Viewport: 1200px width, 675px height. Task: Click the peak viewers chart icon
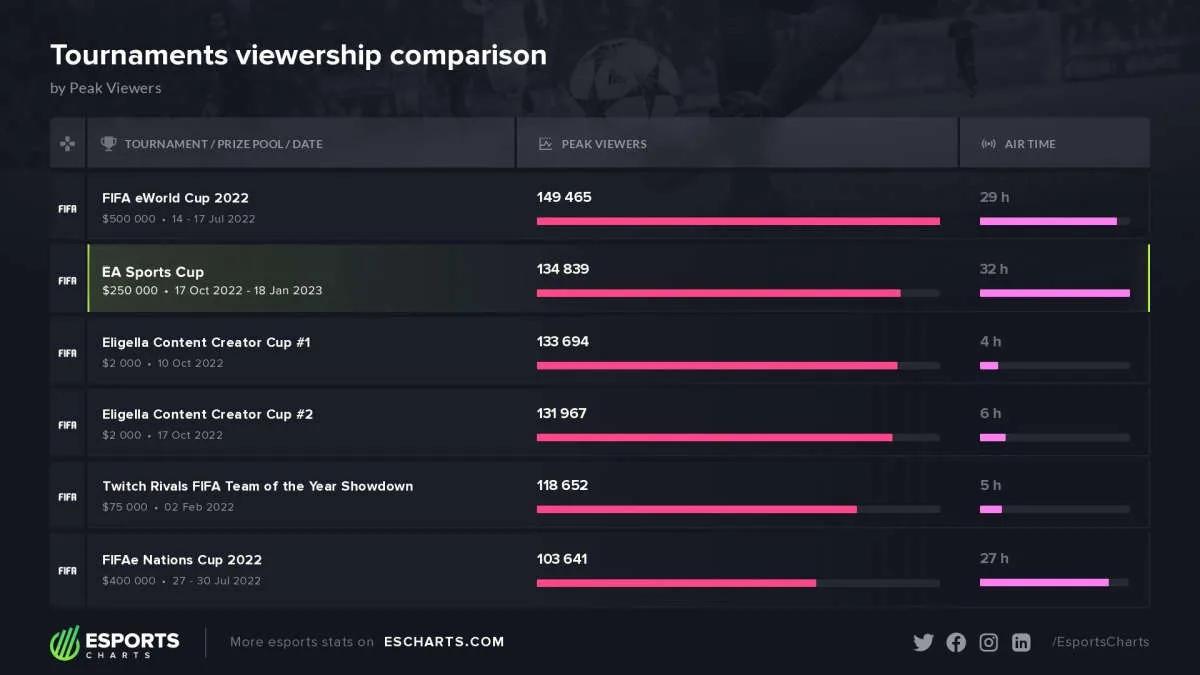tap(545, 144)
